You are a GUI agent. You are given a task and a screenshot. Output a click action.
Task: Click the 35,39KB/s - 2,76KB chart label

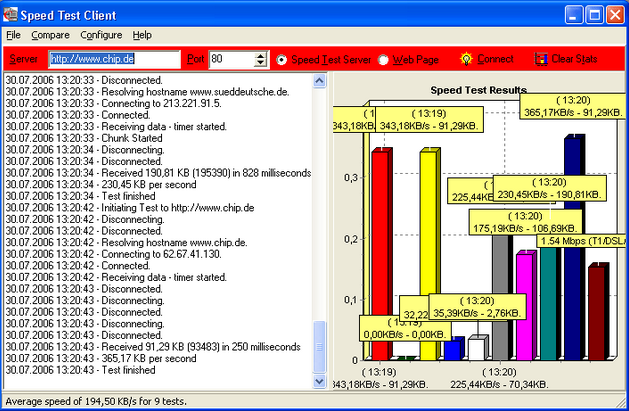[x=477, y=307]
